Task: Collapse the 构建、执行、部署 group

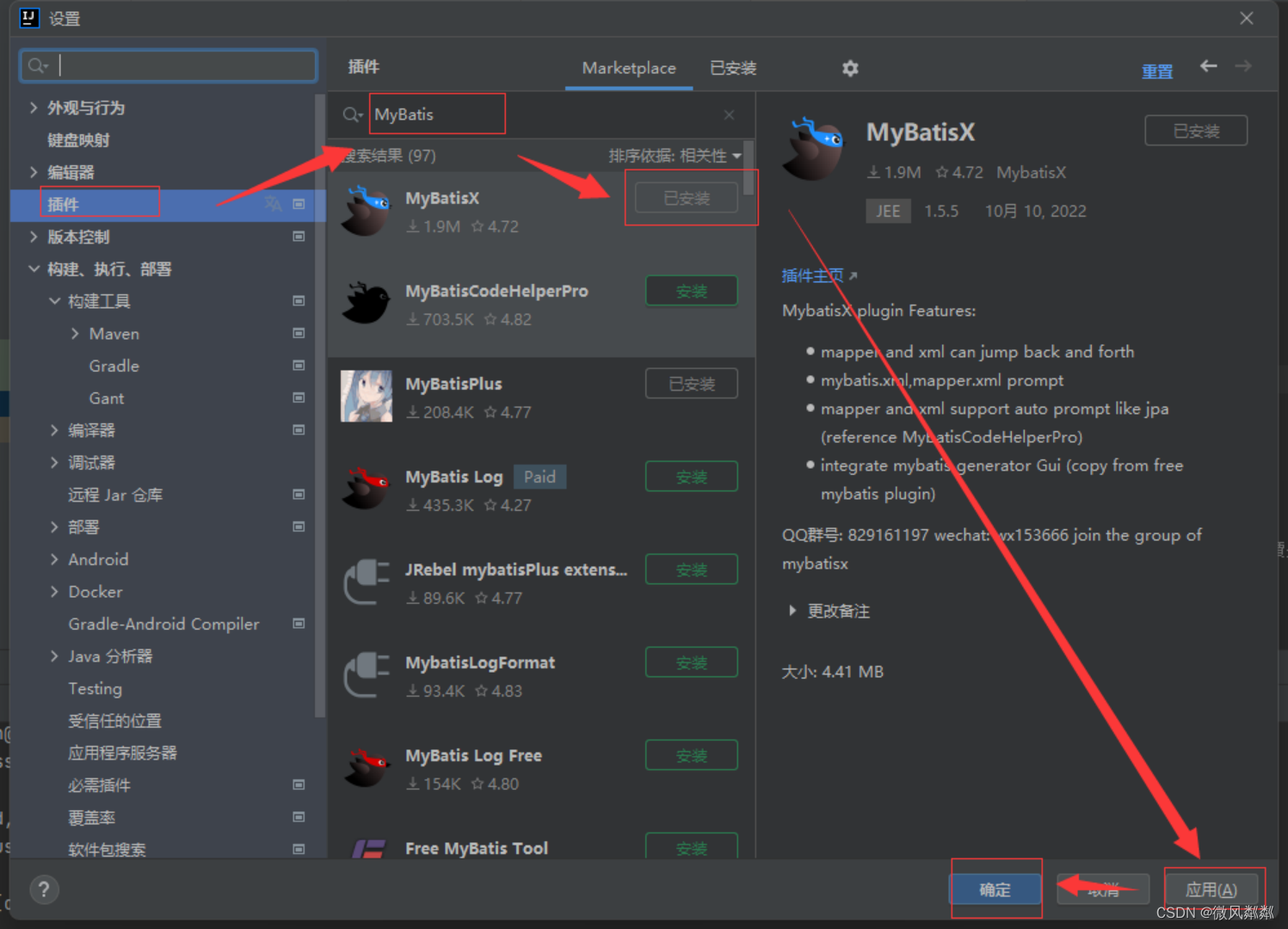Action: tap(34, 269)
